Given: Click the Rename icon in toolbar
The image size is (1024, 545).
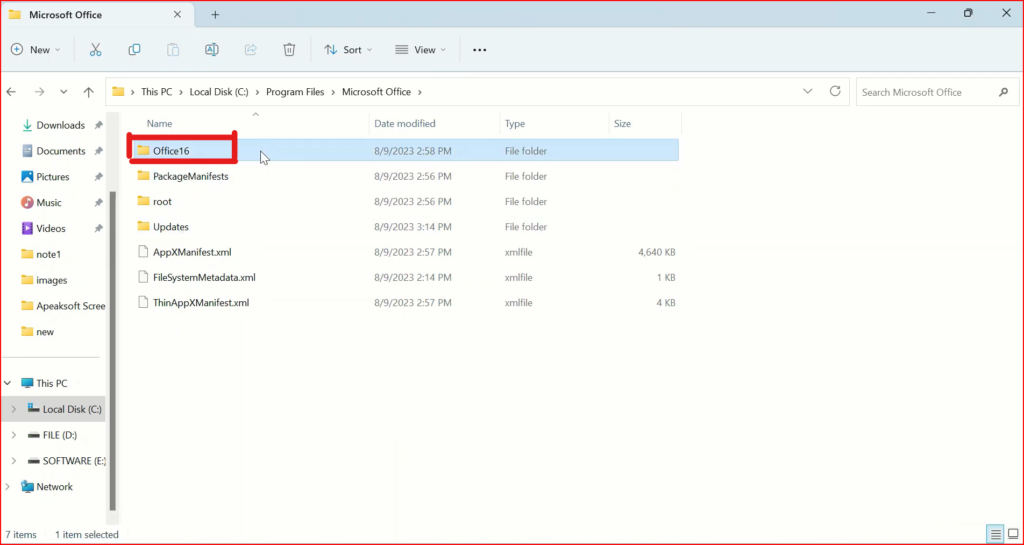Looking at the screenshot, I should [x=212, y=50].
